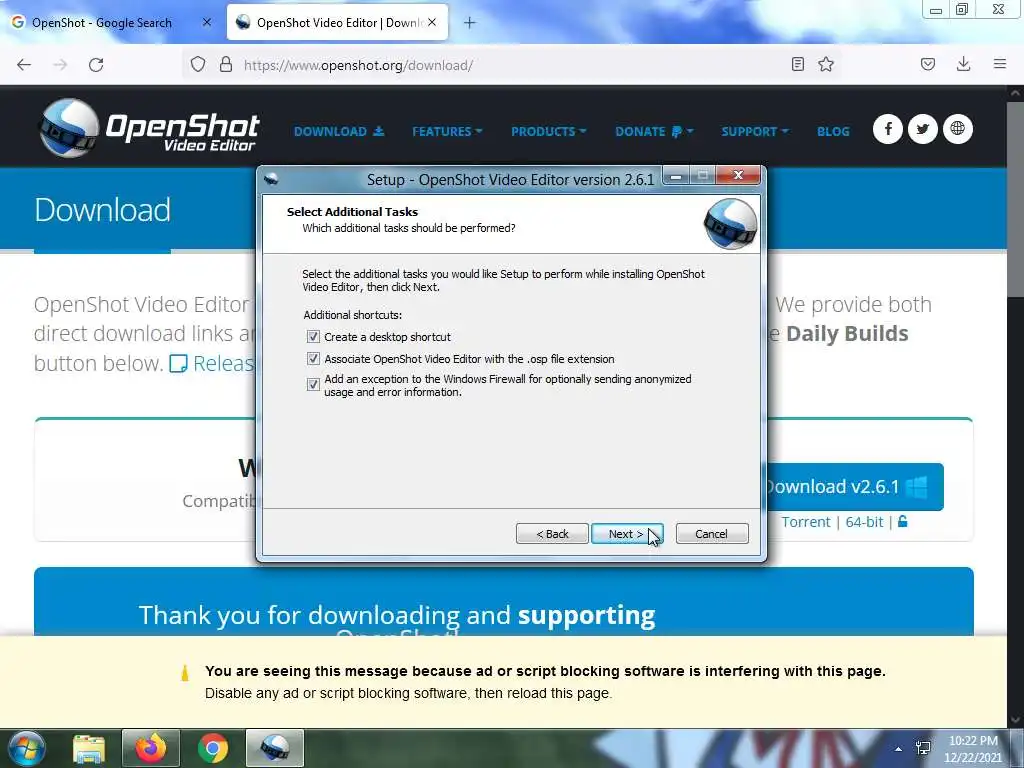Go to DOWNLOAD in the site navigation

(339, 131)
